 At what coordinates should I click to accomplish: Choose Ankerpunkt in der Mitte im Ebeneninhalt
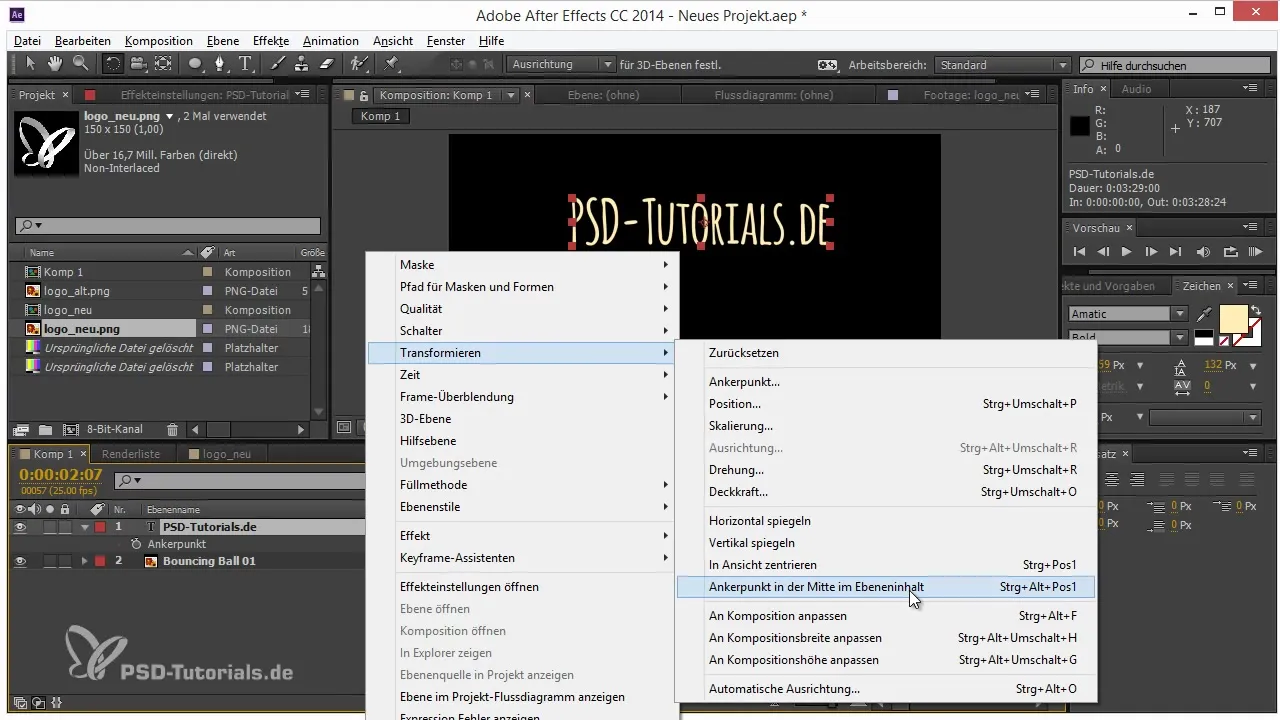coord(886,587)
